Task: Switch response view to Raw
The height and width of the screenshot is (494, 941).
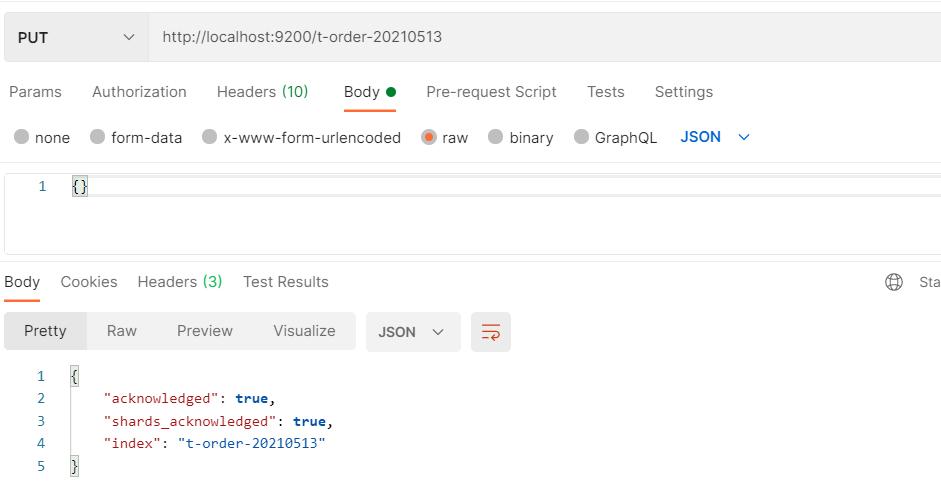Action: tap(122, 331)
